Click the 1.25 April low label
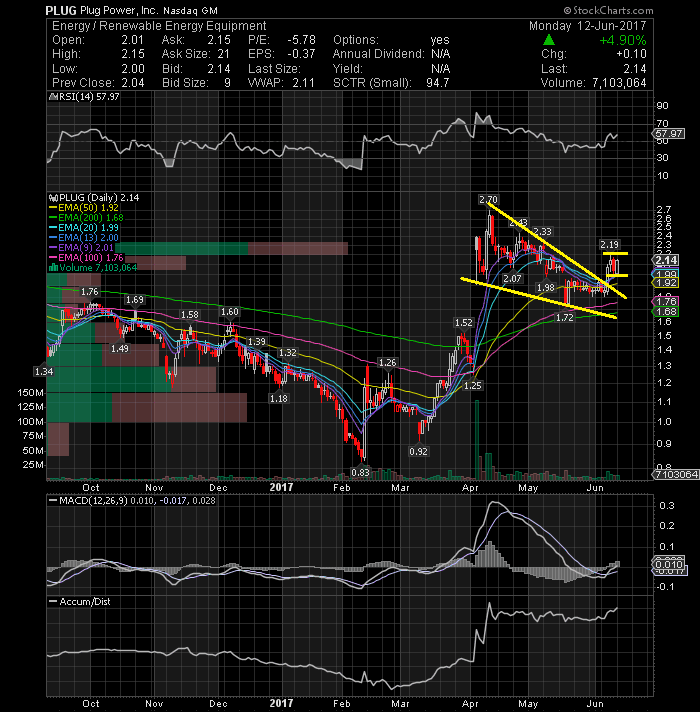Image resolution: width=700 pixels, height=712 pixels. (x=472, y=386)
